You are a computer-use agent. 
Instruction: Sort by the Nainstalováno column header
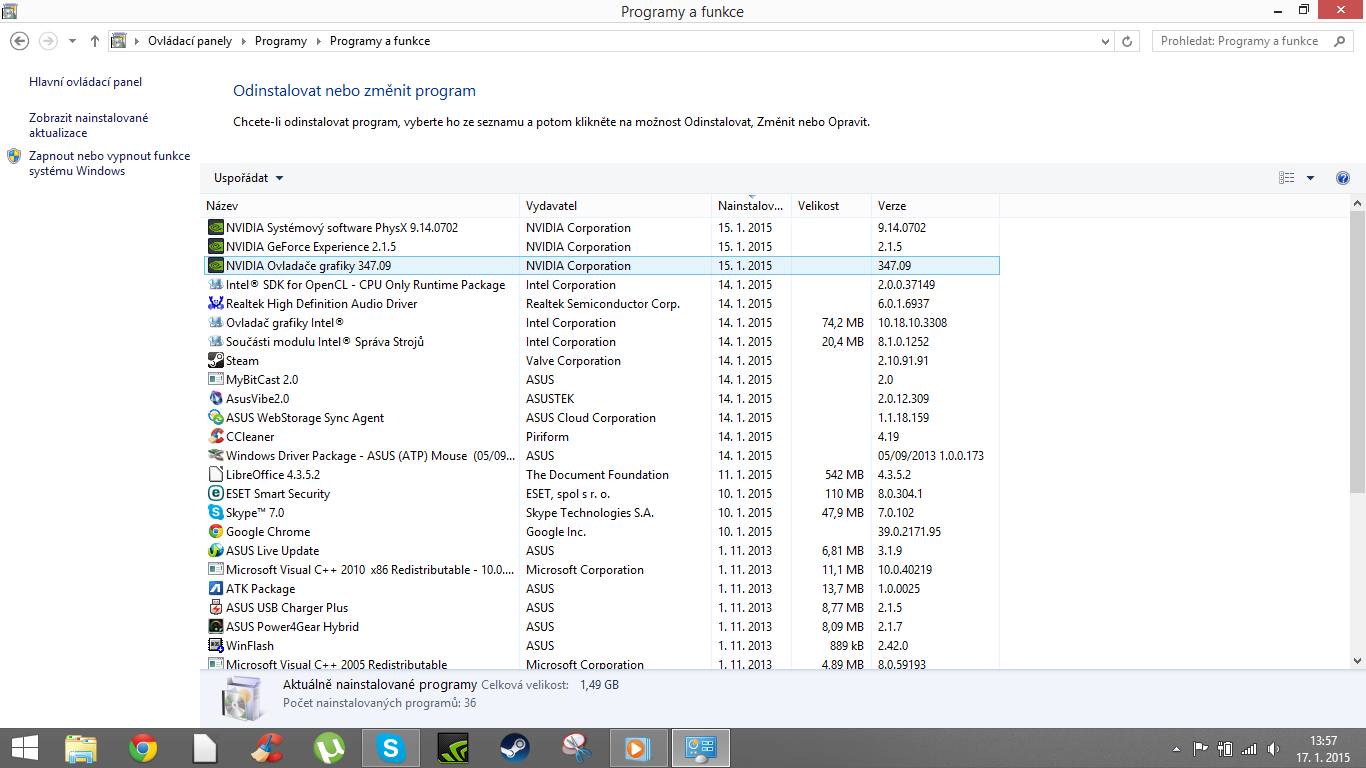pos(751,206)
